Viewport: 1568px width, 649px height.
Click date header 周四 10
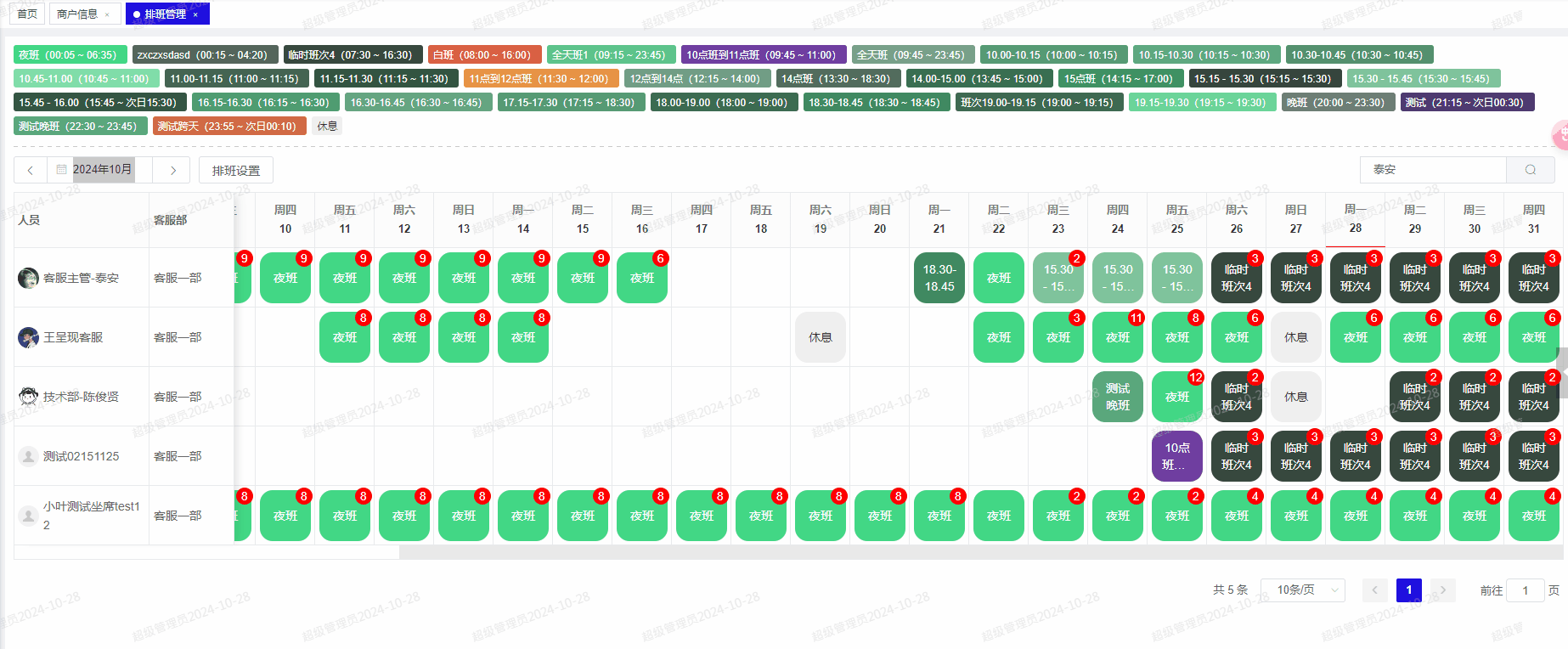[x=285, y=219]
